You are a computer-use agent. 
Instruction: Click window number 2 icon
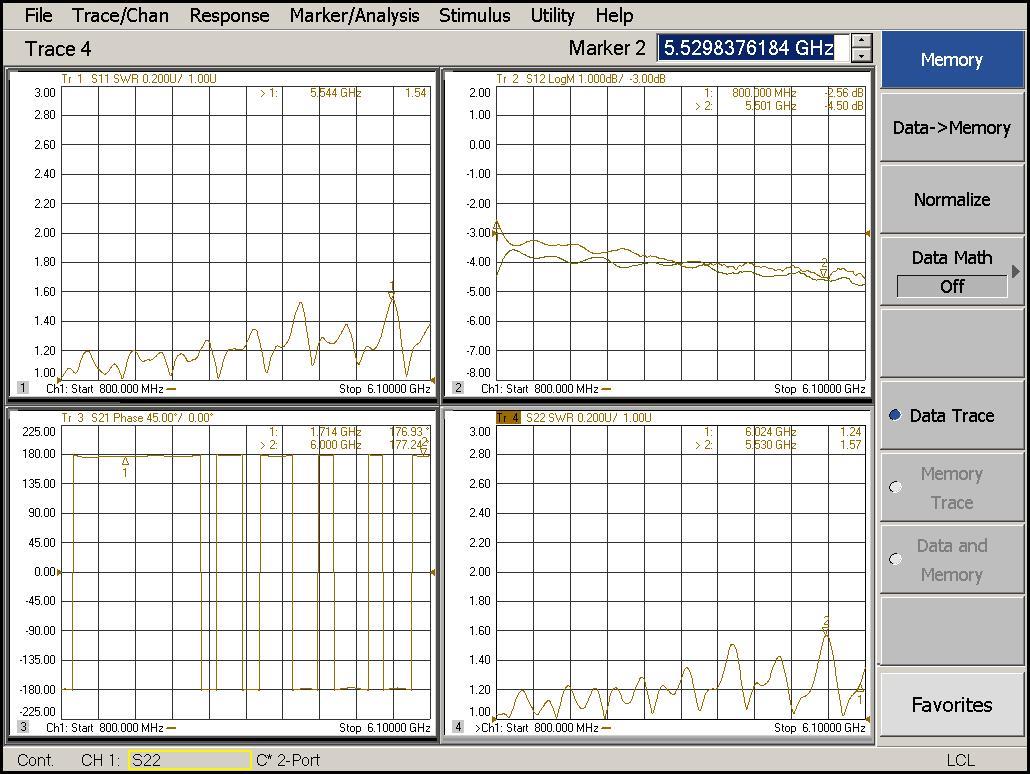pyautogui.click(x=458, y=388)
